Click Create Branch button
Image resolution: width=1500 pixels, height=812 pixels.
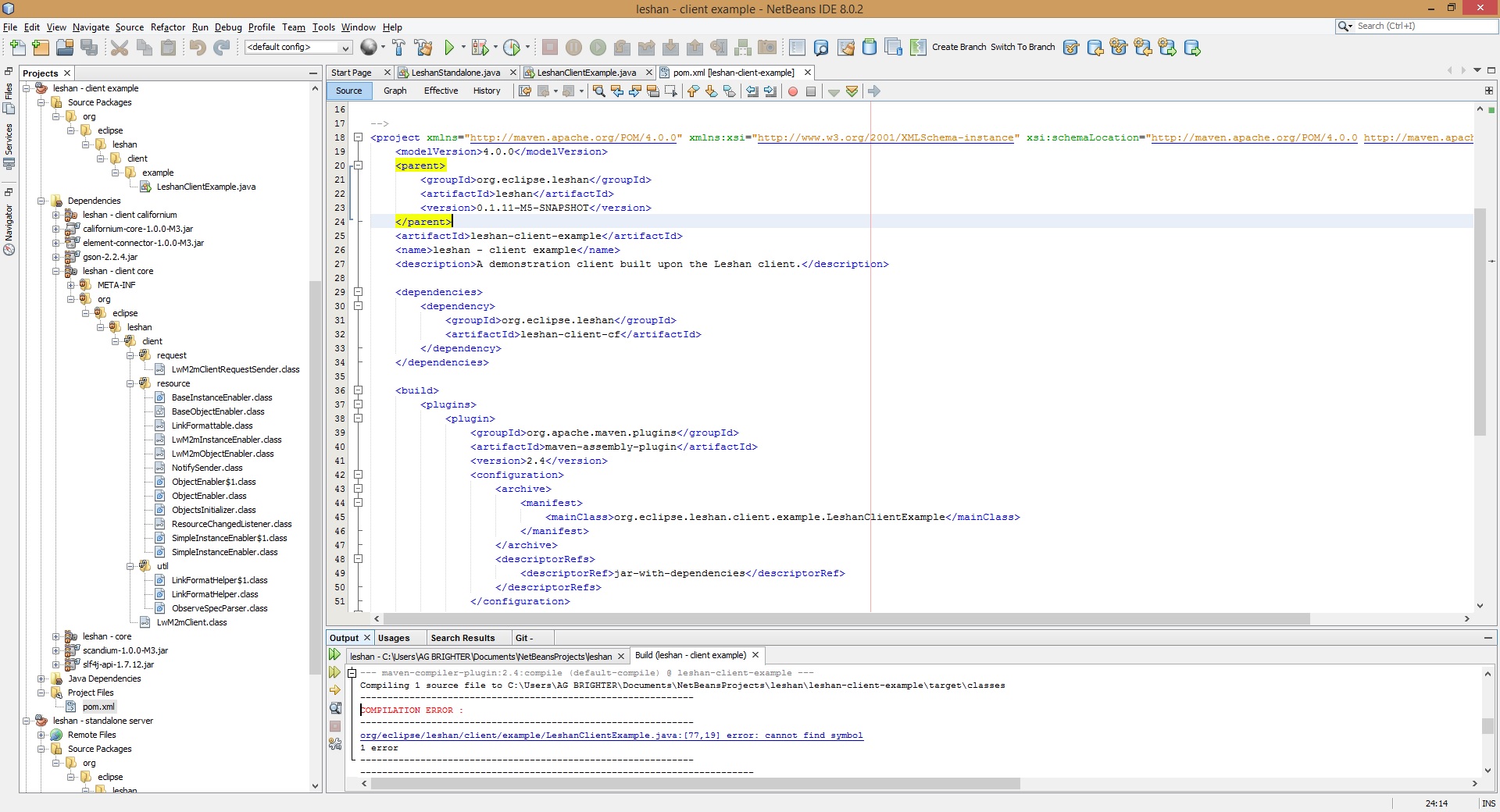point(959,47)
